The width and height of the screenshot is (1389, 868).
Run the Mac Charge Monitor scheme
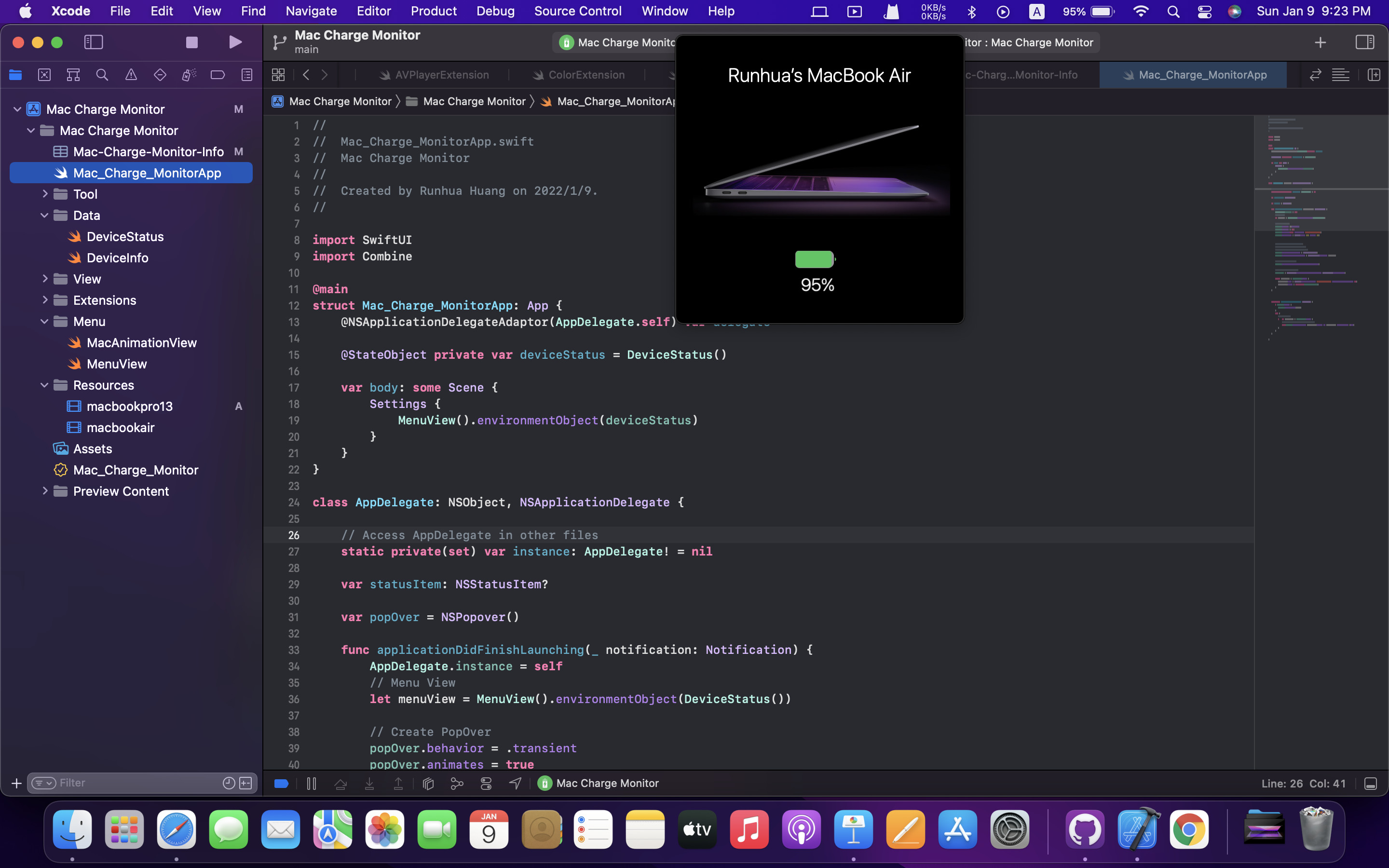pos(235,42)
